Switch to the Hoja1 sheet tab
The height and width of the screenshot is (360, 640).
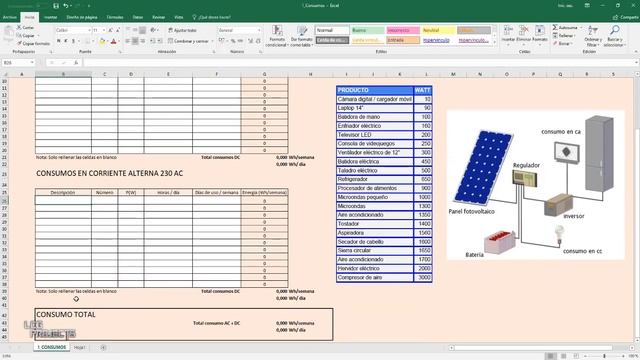80,347
